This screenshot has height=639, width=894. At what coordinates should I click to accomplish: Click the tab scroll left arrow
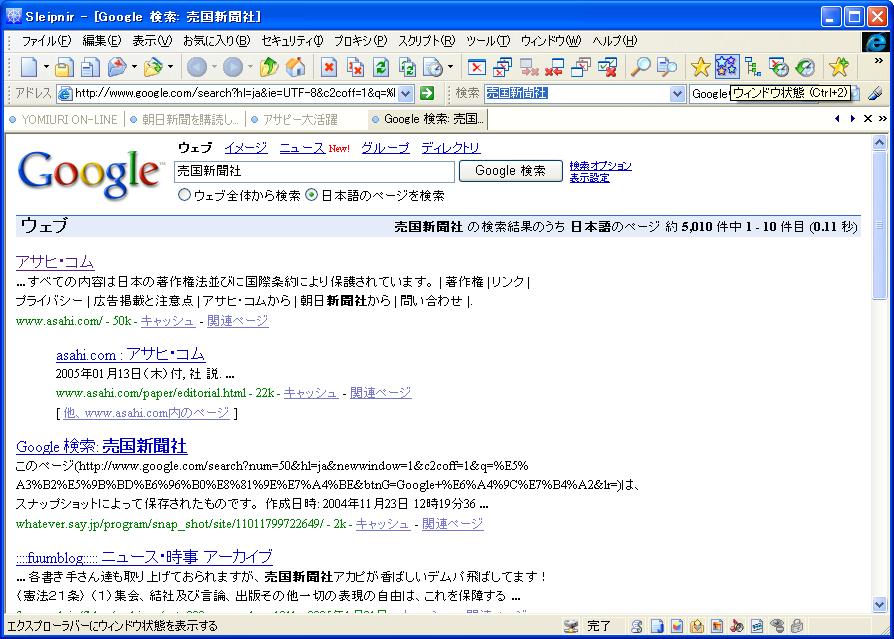tap(837, 119)
